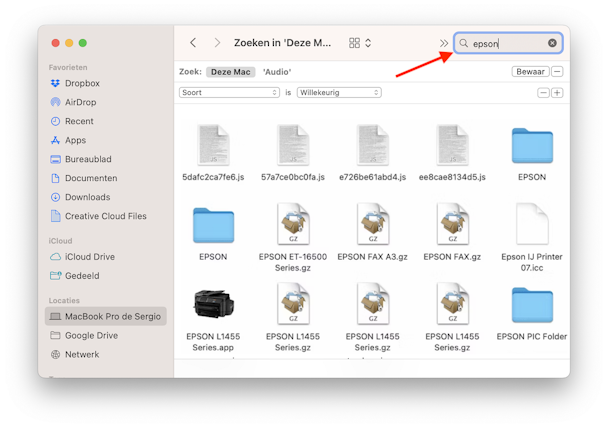Select EPSON L1455 Series.app printer icon
The image size is (608, 428).
[213, 304]
